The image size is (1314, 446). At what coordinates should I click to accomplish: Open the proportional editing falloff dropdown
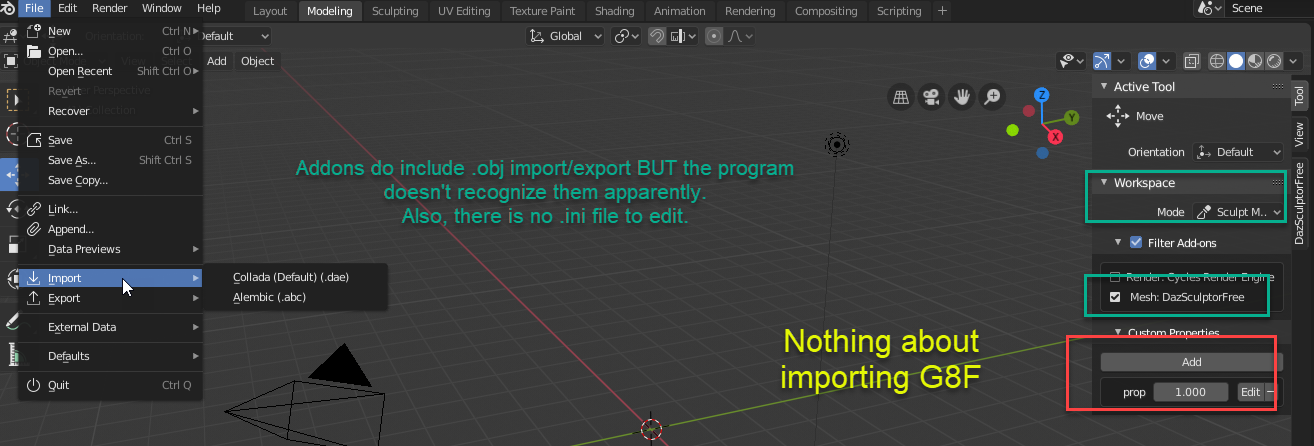coord(738,36)
